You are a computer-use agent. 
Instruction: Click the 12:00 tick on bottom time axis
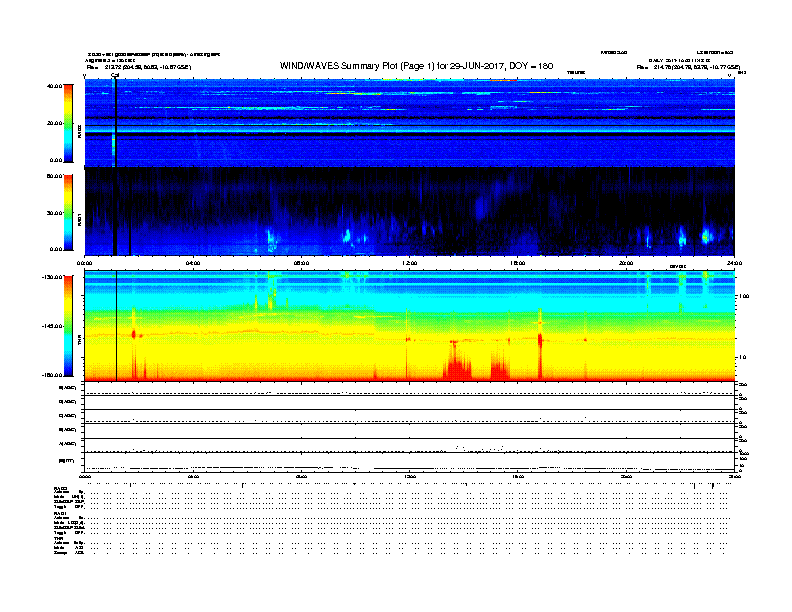(410, 476)
